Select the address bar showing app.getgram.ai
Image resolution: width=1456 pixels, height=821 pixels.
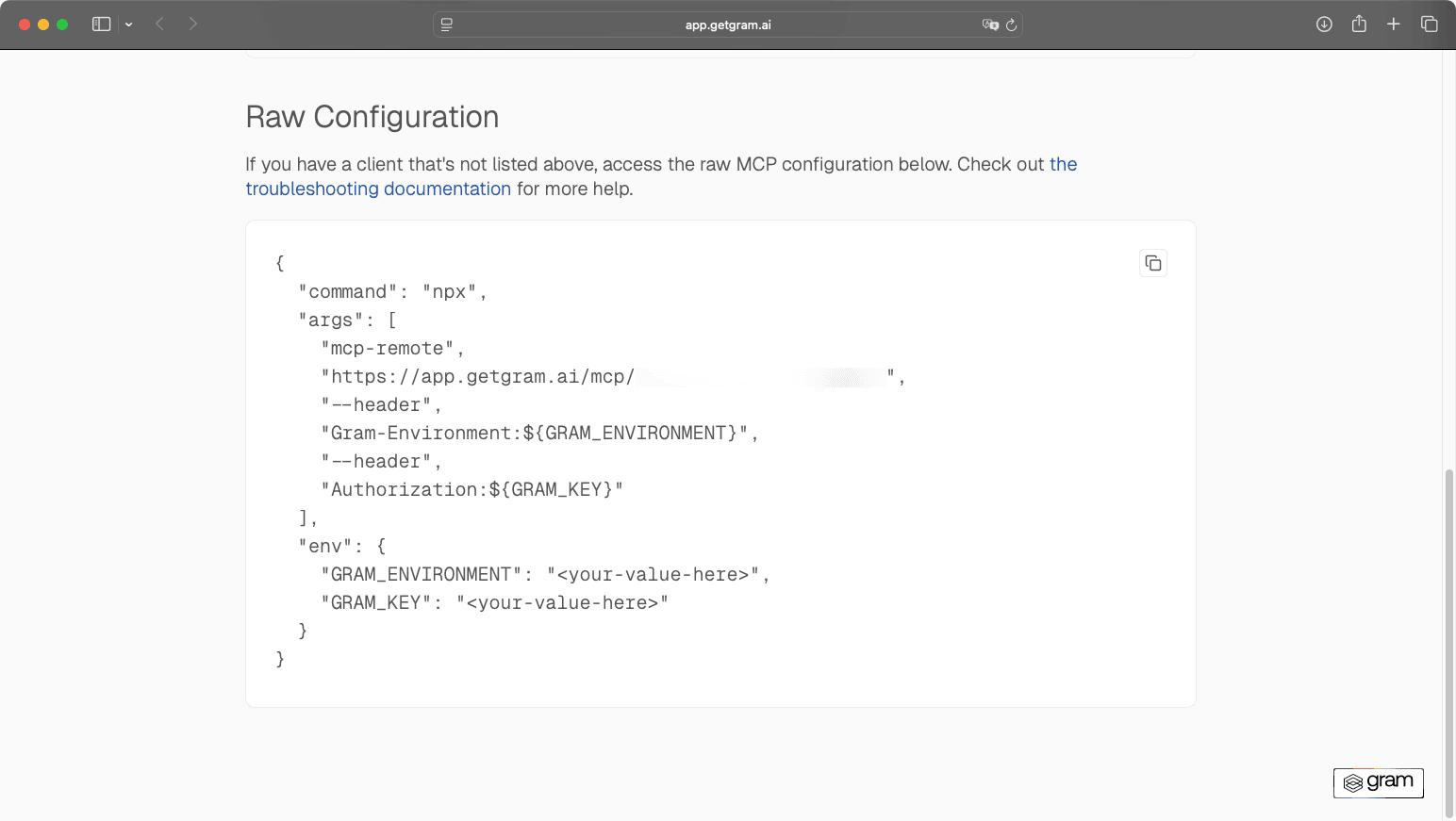tap(728, 25)
